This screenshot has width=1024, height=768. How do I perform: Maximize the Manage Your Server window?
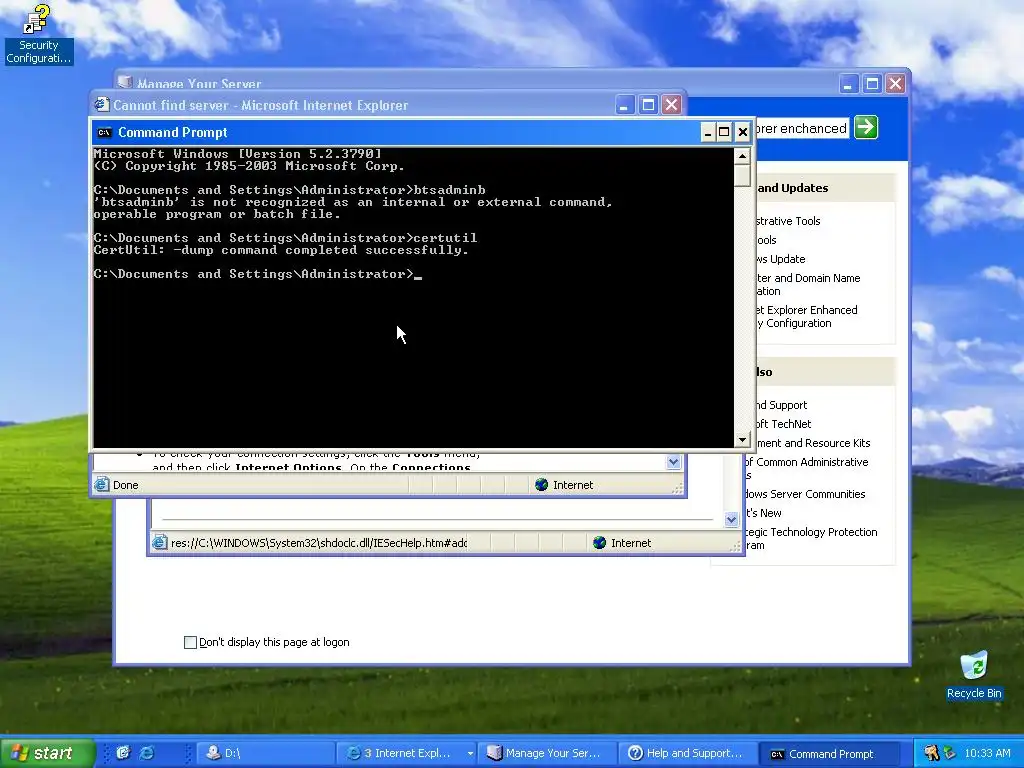tap(872, 84)
